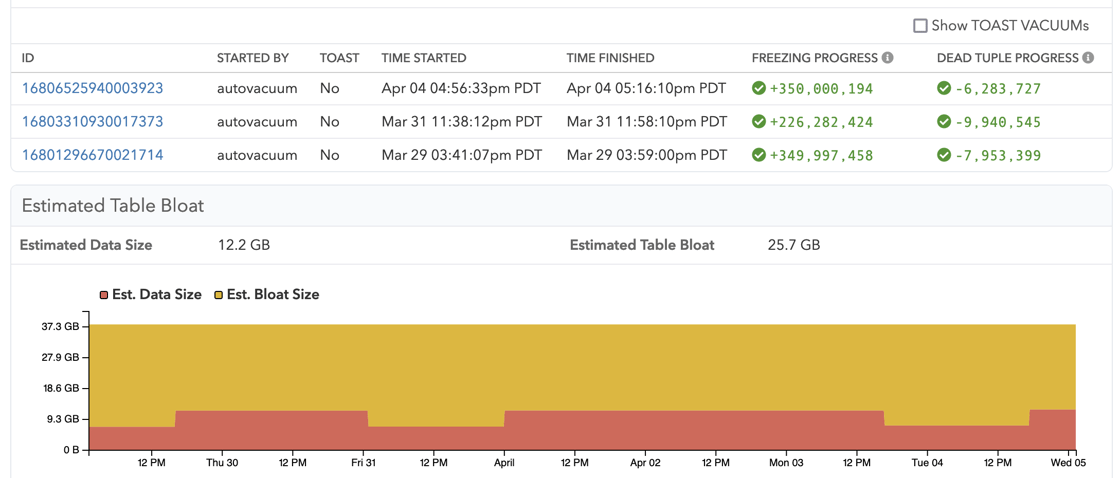
Task: Click the 12.2 GB estimated data size
Action: tap(244, 246)
